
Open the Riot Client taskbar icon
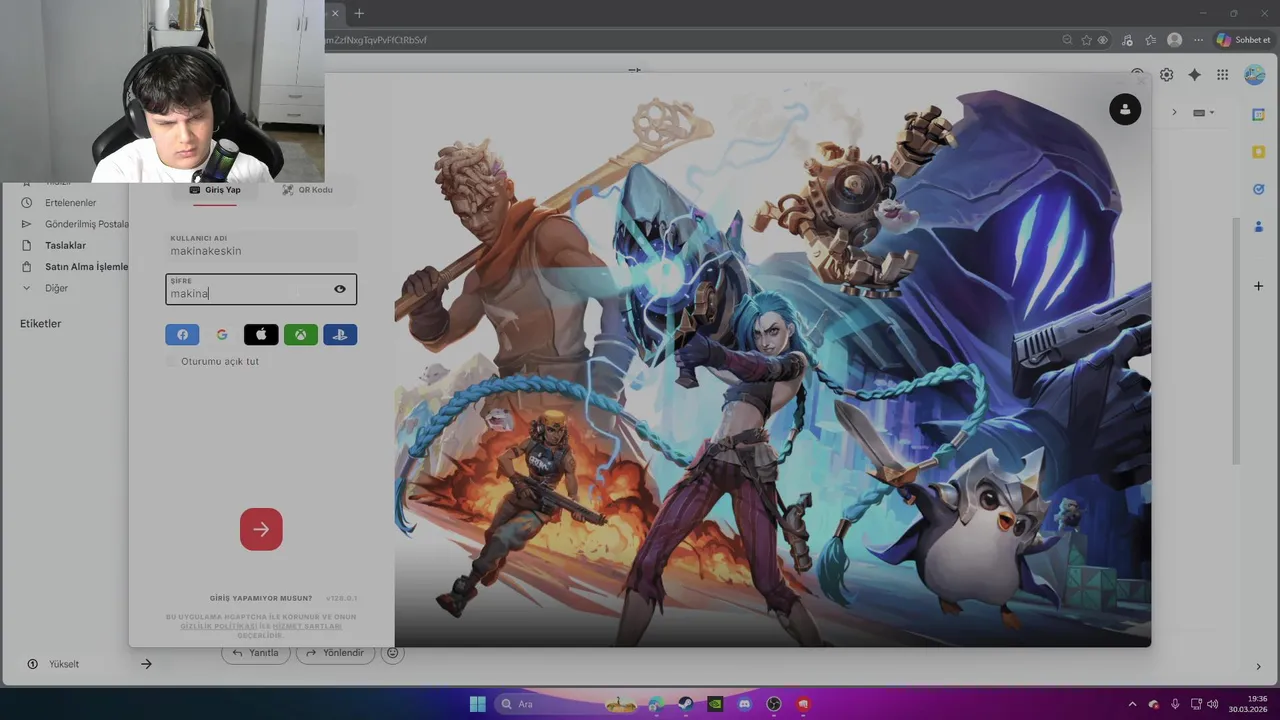(x=803, y=704)
